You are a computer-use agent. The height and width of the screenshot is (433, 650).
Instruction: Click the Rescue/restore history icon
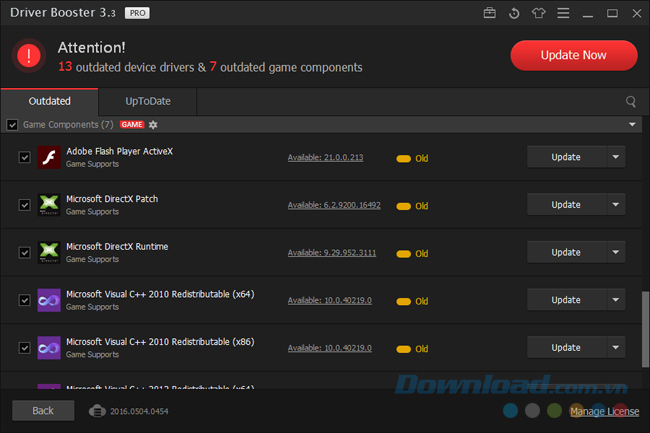514,13
